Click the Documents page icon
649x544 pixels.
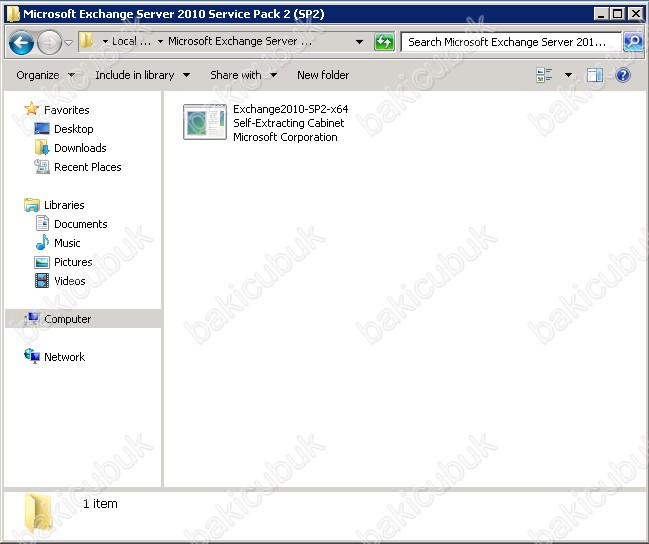pyautogui.click(x=42, y=224)
